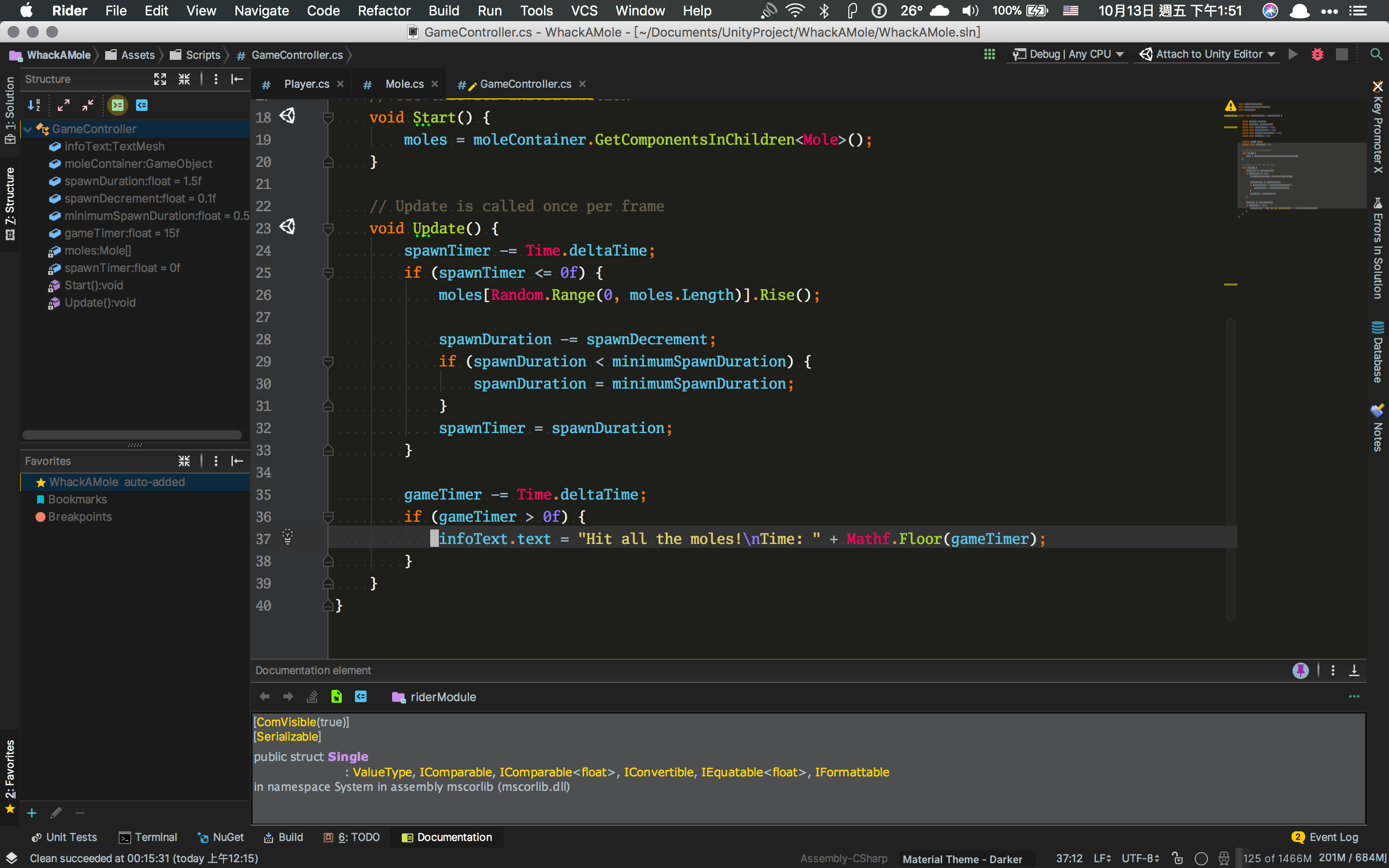Toggle pin for Documentation panel
The image size is (1389, 868).
coord(1300,670)
